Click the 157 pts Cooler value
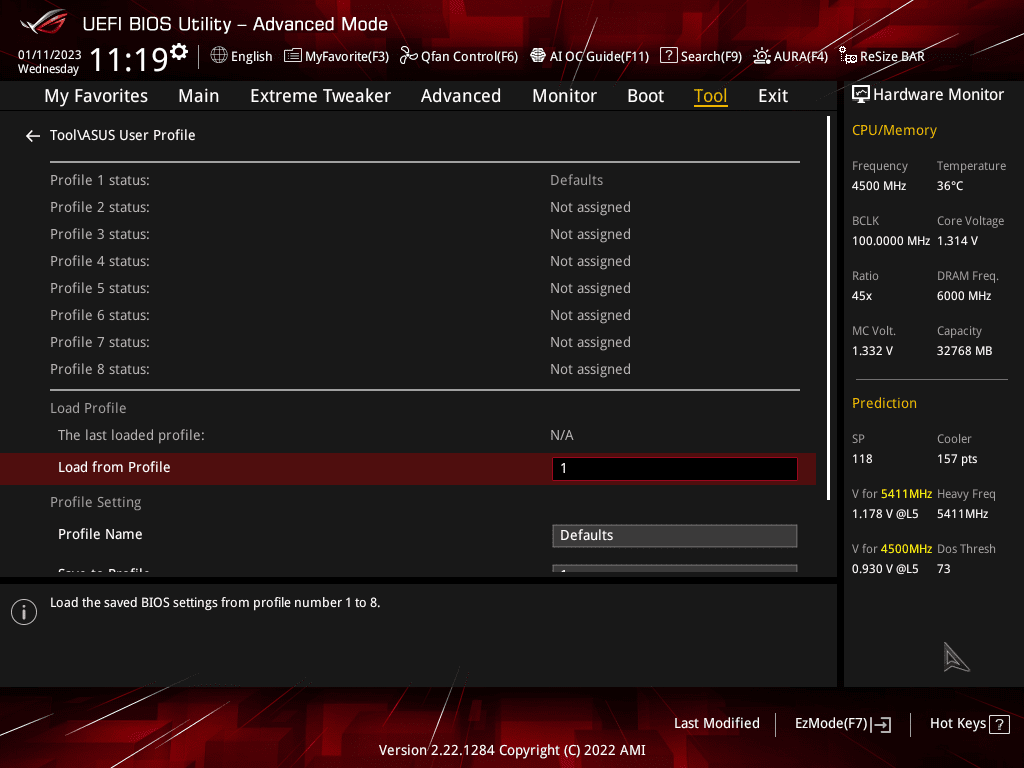Image resolution: width=1024 pixels, height=768 pixels. [x=957, y=459]
